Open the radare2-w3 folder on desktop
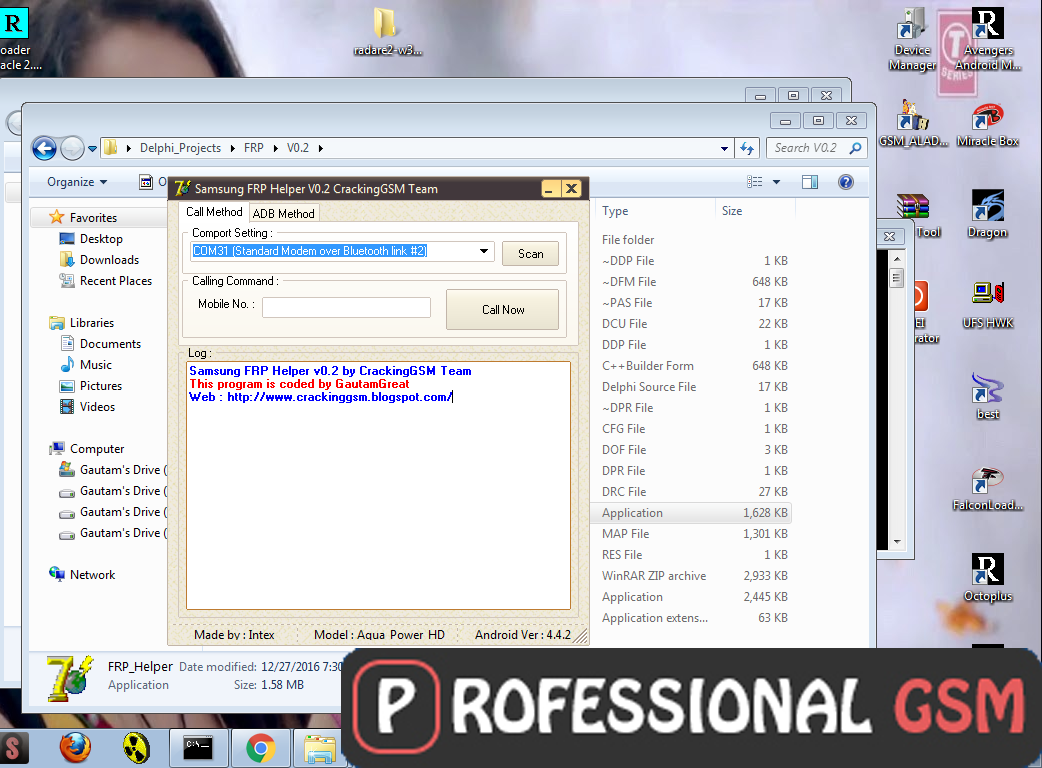This screenshot has width=1042, height=768. (387, 32)
